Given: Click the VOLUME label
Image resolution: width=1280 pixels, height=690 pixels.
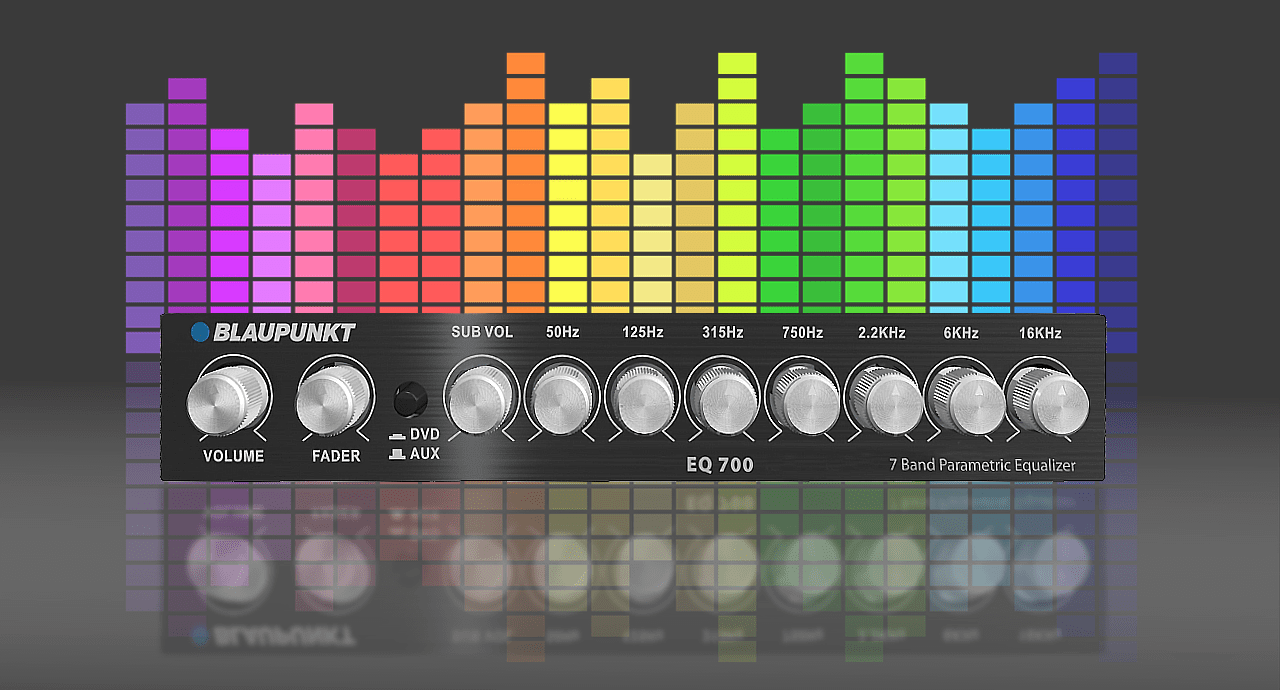Looking at the screenshot, I should [234, 456].
